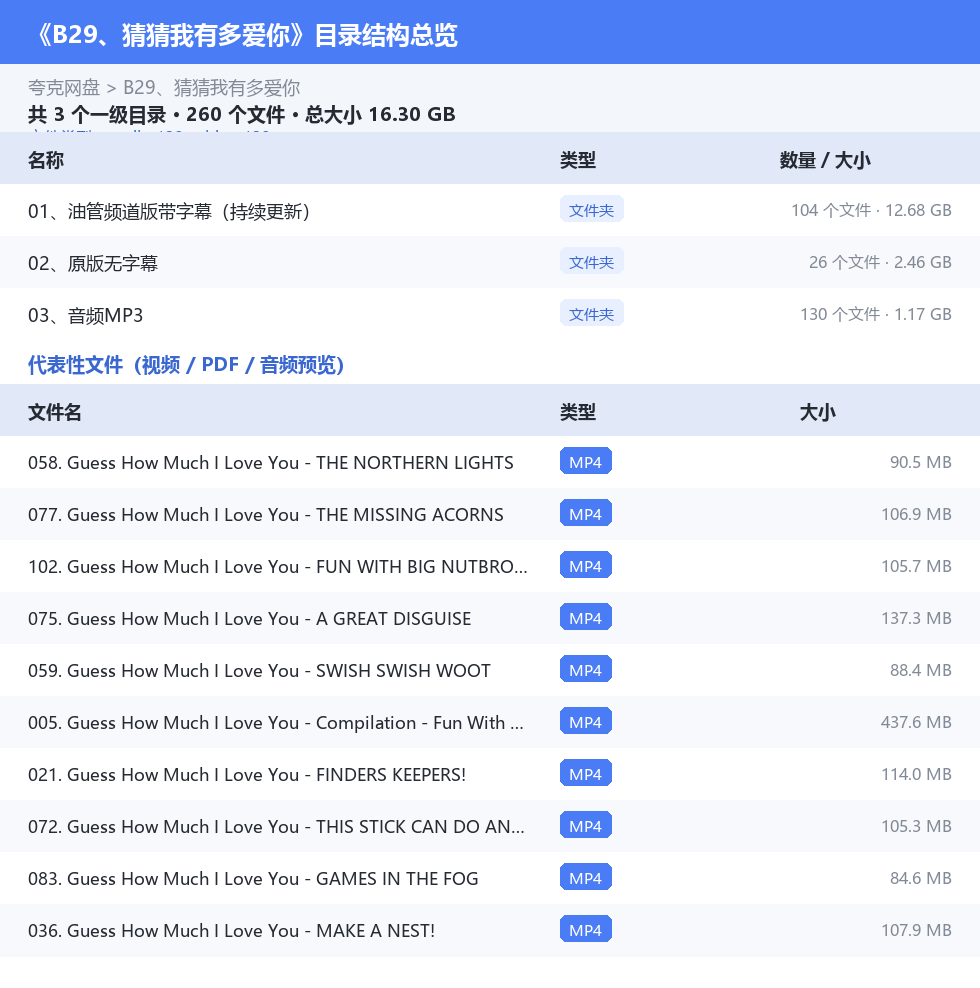Select the size value 90.5 MB

click(920, 462)
